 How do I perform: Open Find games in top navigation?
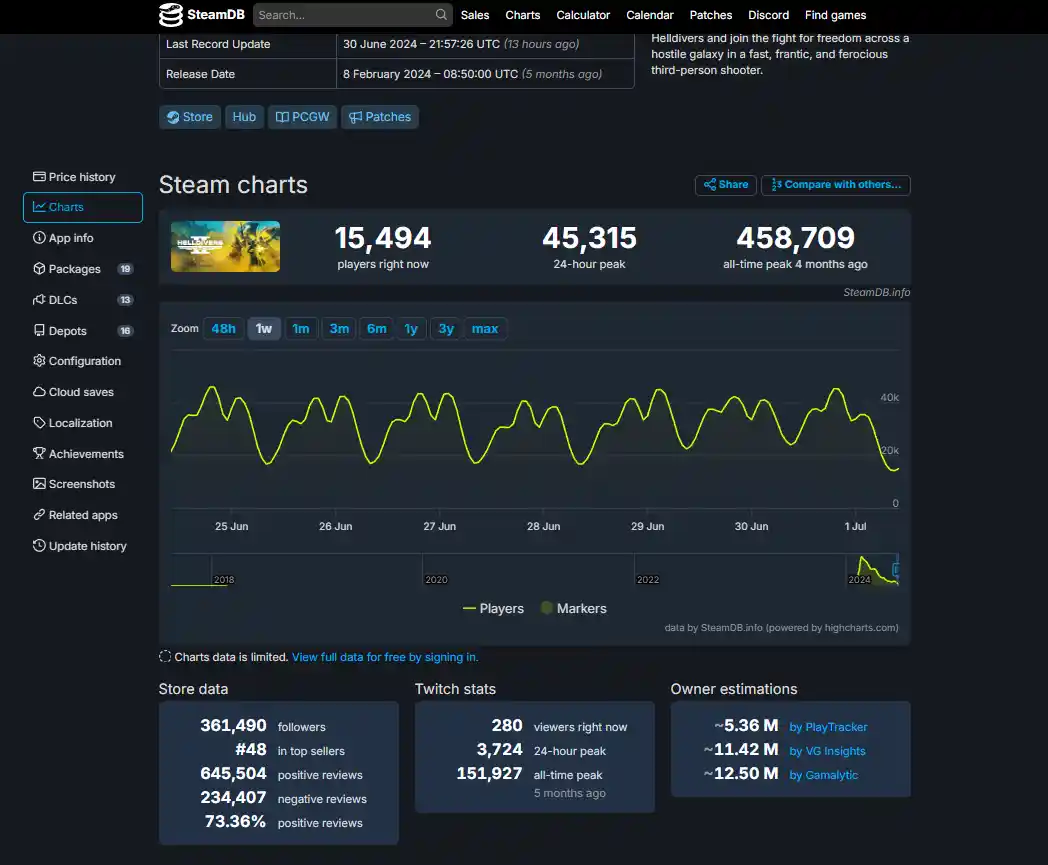[835, 15]
